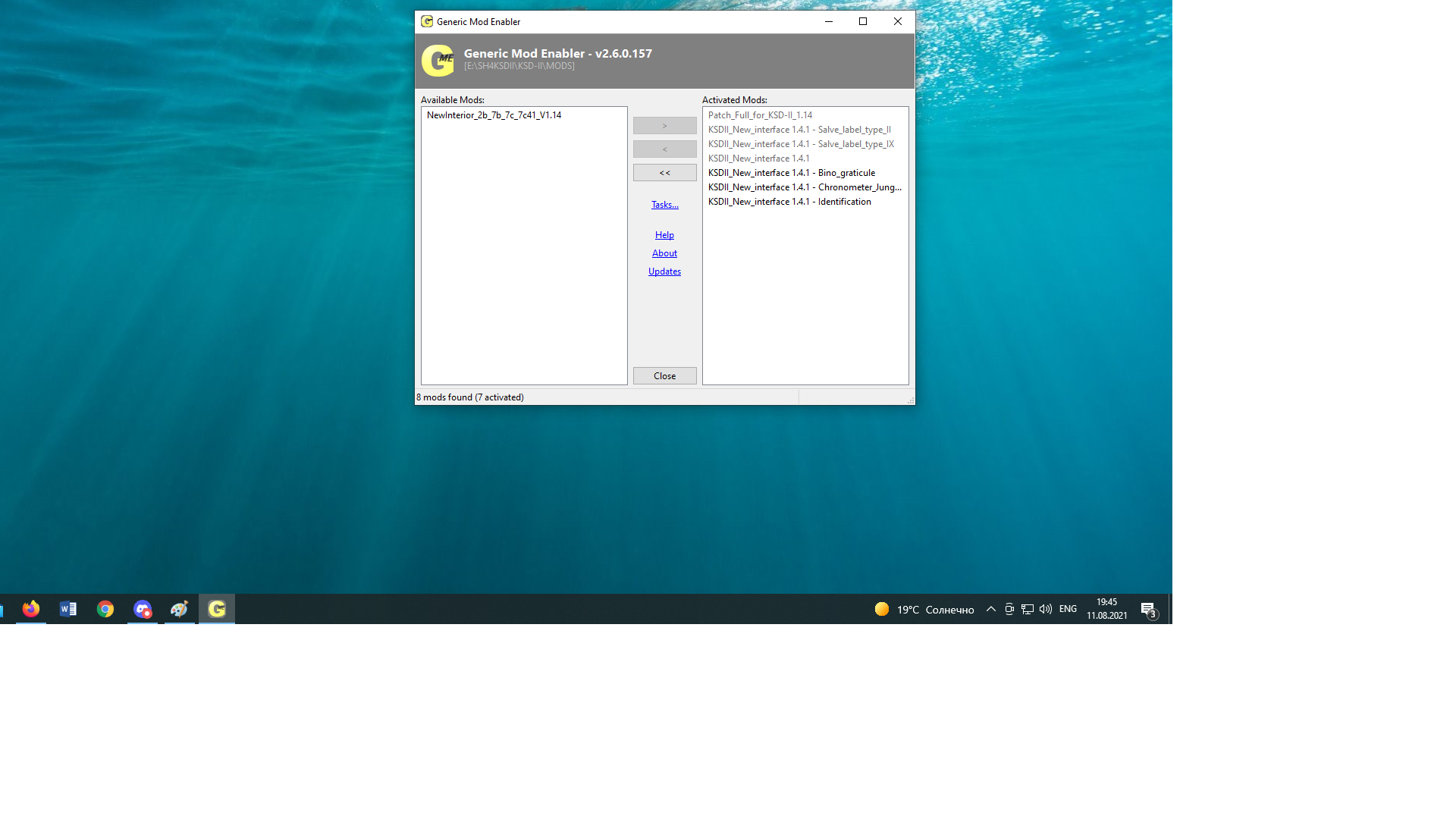Open the volume tray icon

1046,609
